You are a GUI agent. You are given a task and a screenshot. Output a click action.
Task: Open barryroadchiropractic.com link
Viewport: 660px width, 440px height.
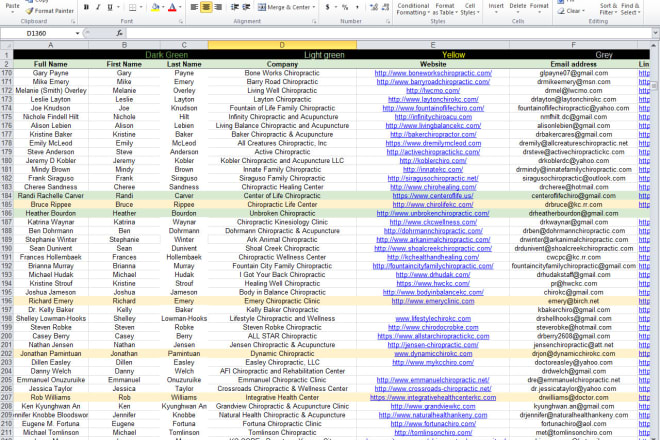pyautogui.click(x=433, y=82)
